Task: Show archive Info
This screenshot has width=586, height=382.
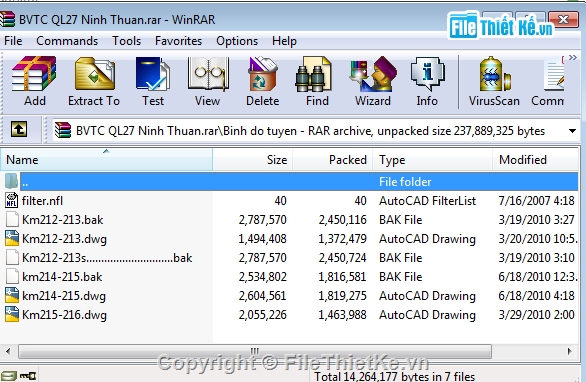Action: coord(427,81)
